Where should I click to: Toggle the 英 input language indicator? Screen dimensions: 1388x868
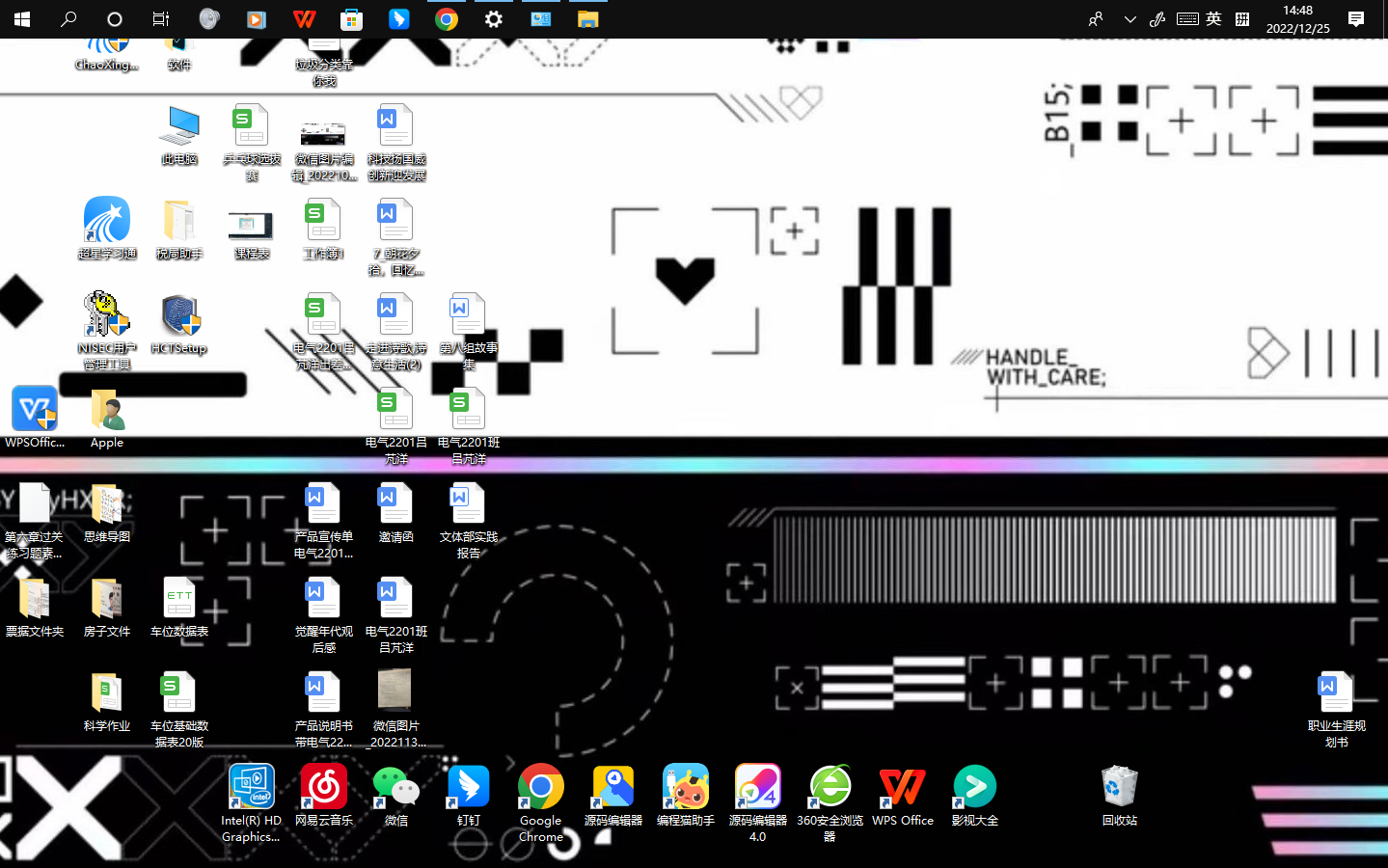pos(1213,19)
